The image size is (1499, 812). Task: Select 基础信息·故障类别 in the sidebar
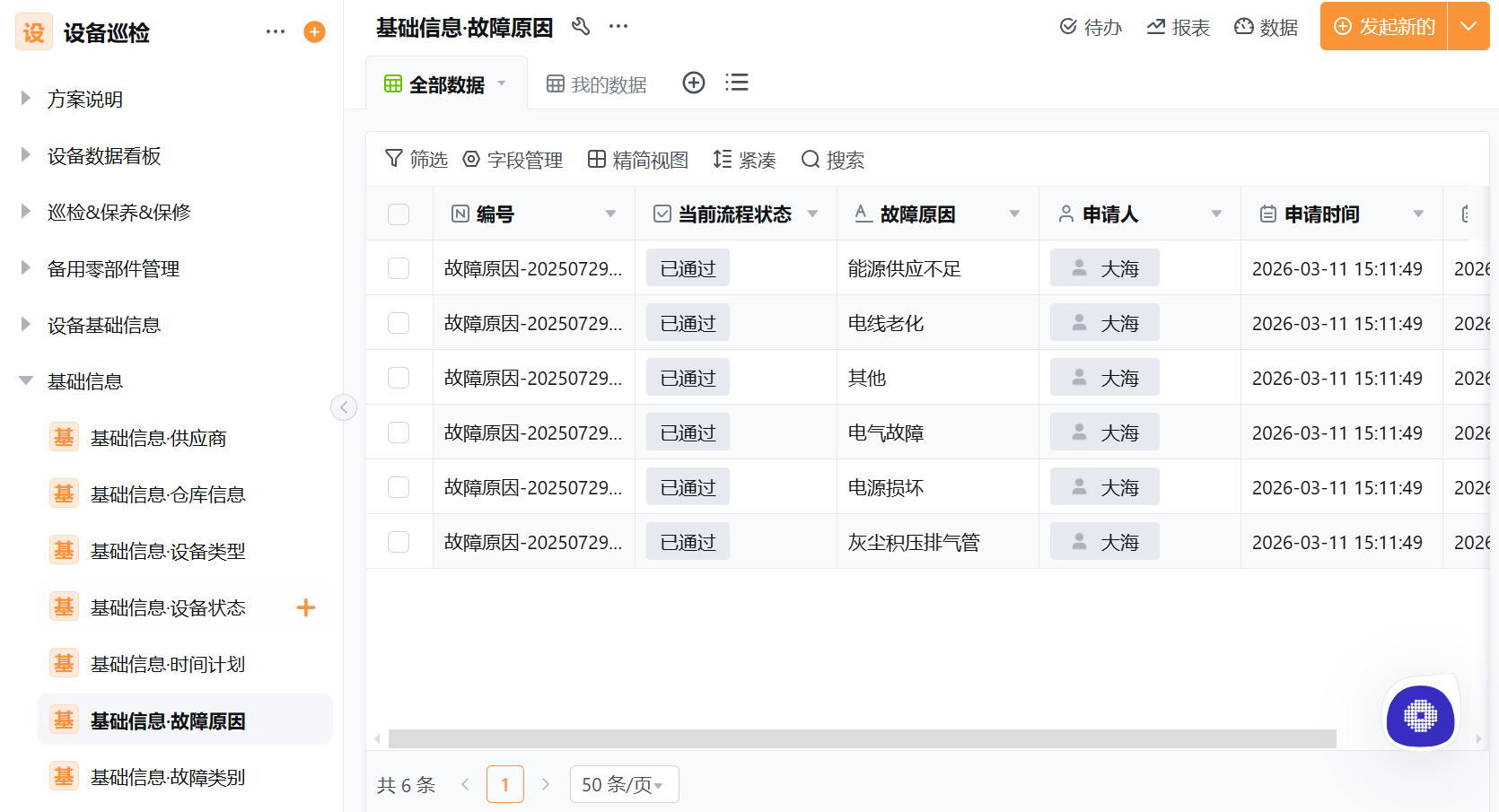[167, 776]
